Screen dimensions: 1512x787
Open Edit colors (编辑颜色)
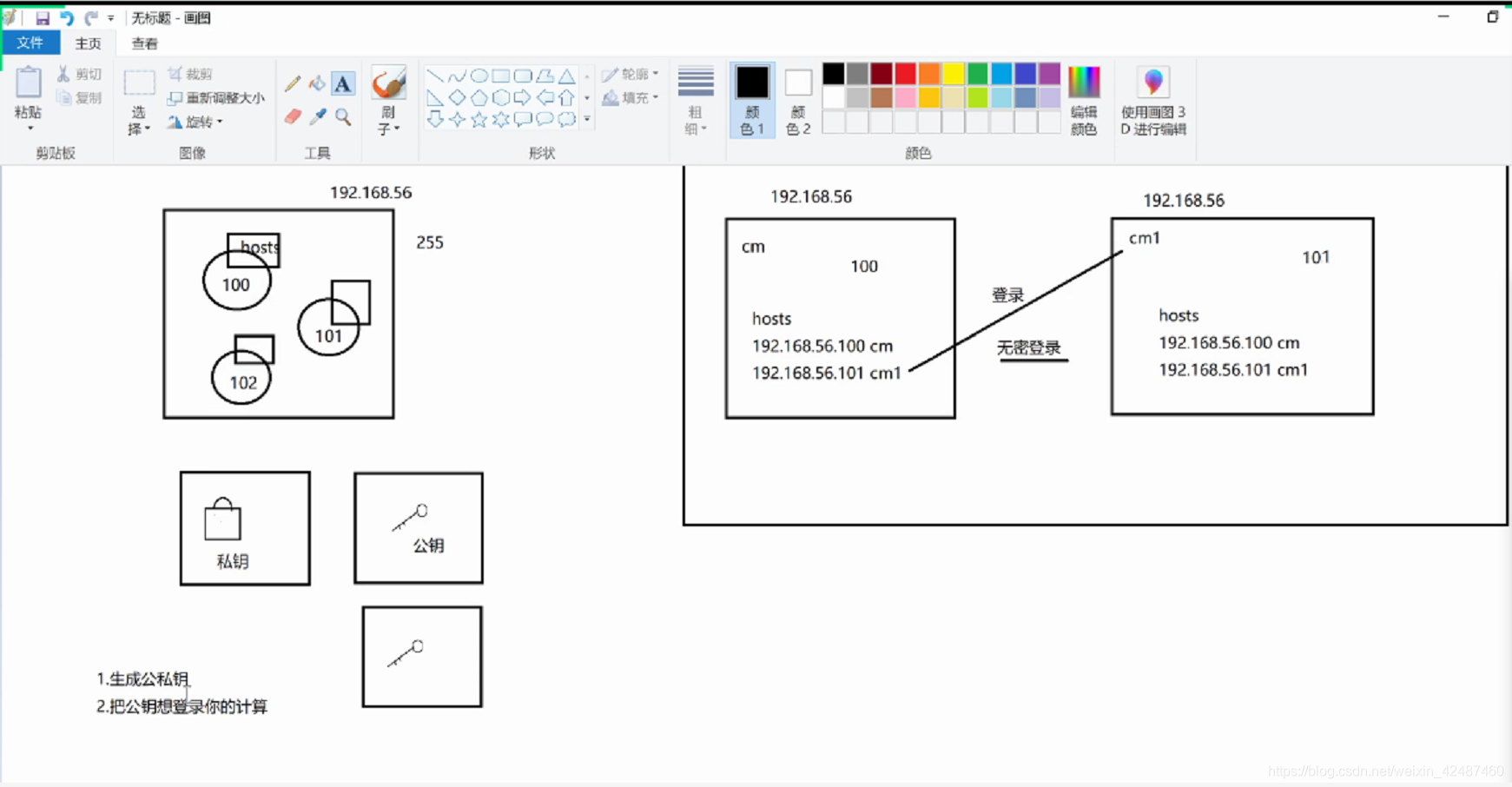point(1084,101)
